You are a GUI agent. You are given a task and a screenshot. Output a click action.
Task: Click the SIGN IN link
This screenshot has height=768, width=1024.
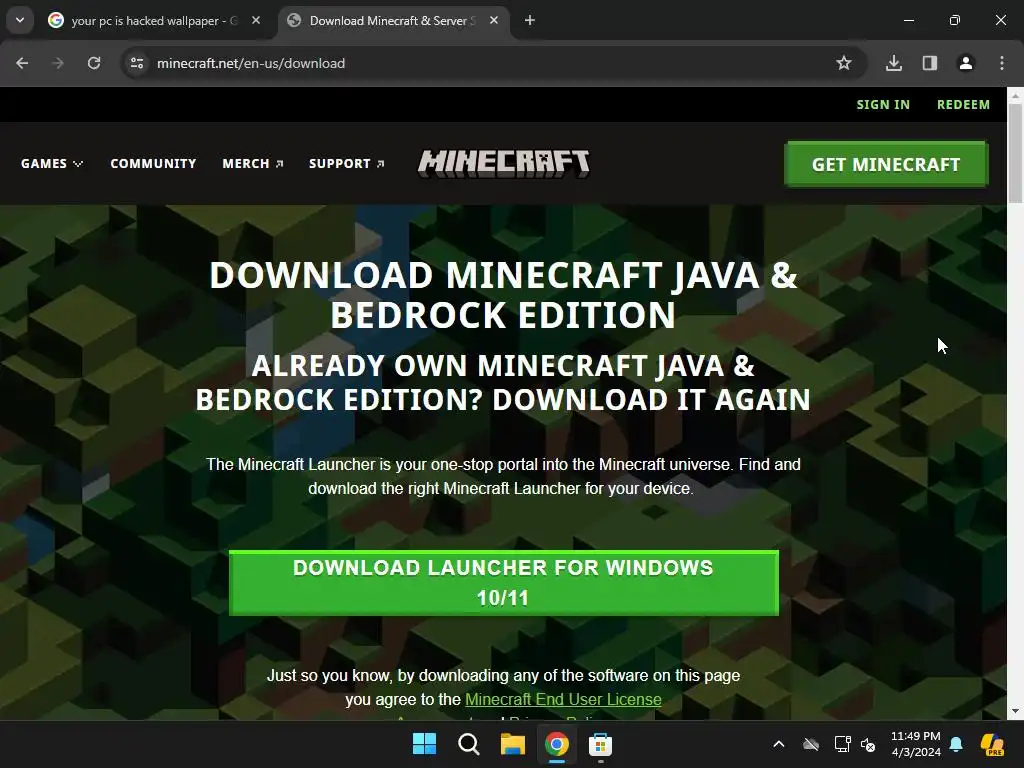[x=883, y=104]
